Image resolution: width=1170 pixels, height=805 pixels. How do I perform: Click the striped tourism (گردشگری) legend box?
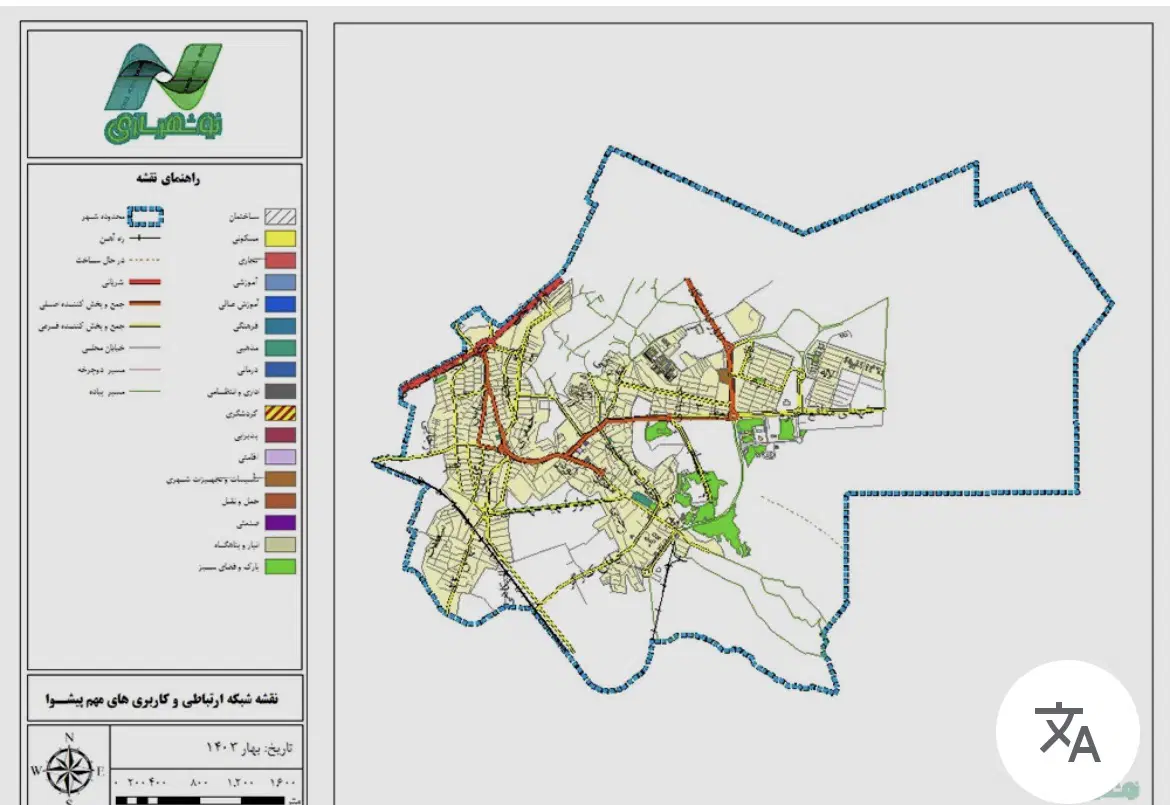[x=281, y=413]
